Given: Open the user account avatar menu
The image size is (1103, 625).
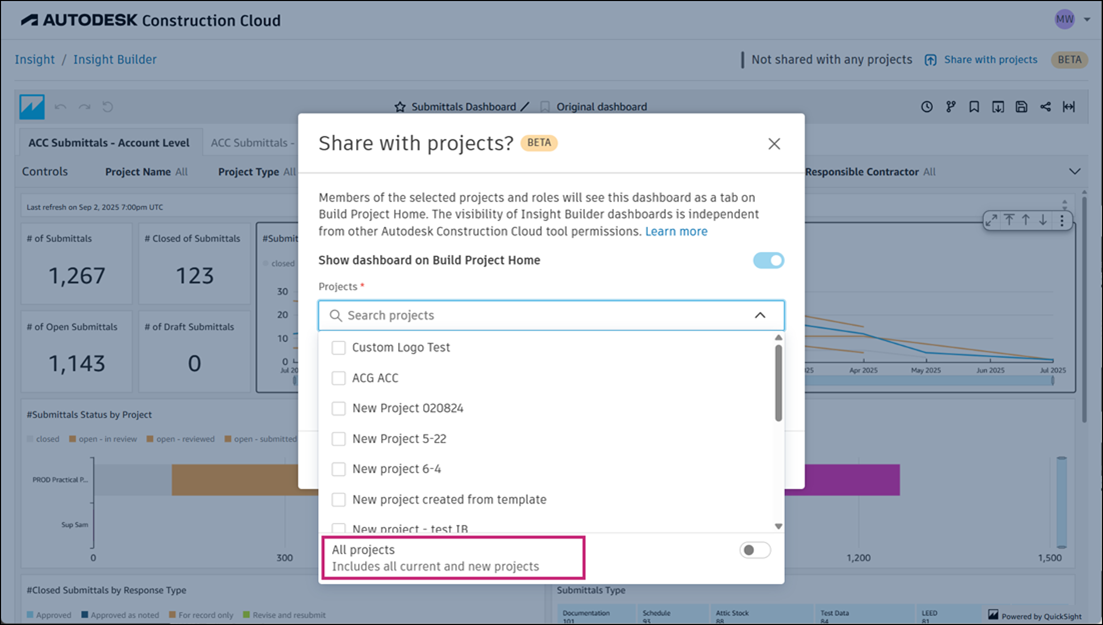Looking at the screenshot, I should pyautogui.click(x=1064, y=20).
